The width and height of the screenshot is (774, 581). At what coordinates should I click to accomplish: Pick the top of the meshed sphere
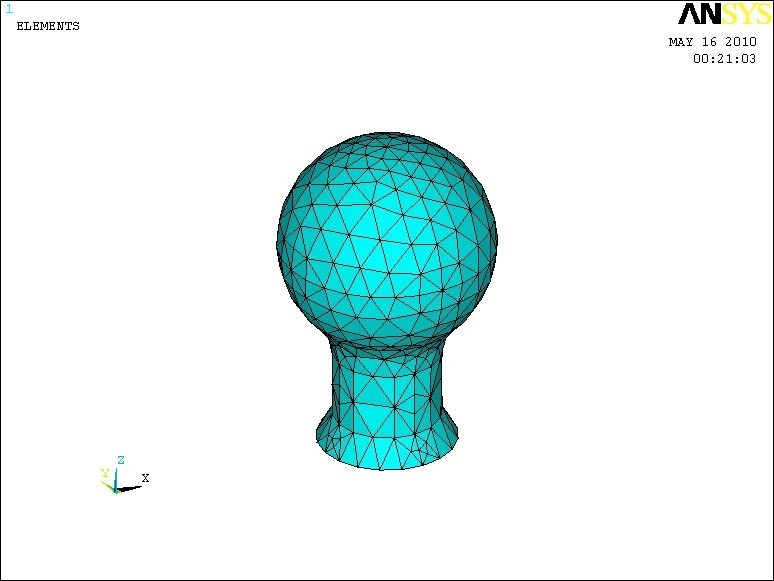tap(388, 134)
